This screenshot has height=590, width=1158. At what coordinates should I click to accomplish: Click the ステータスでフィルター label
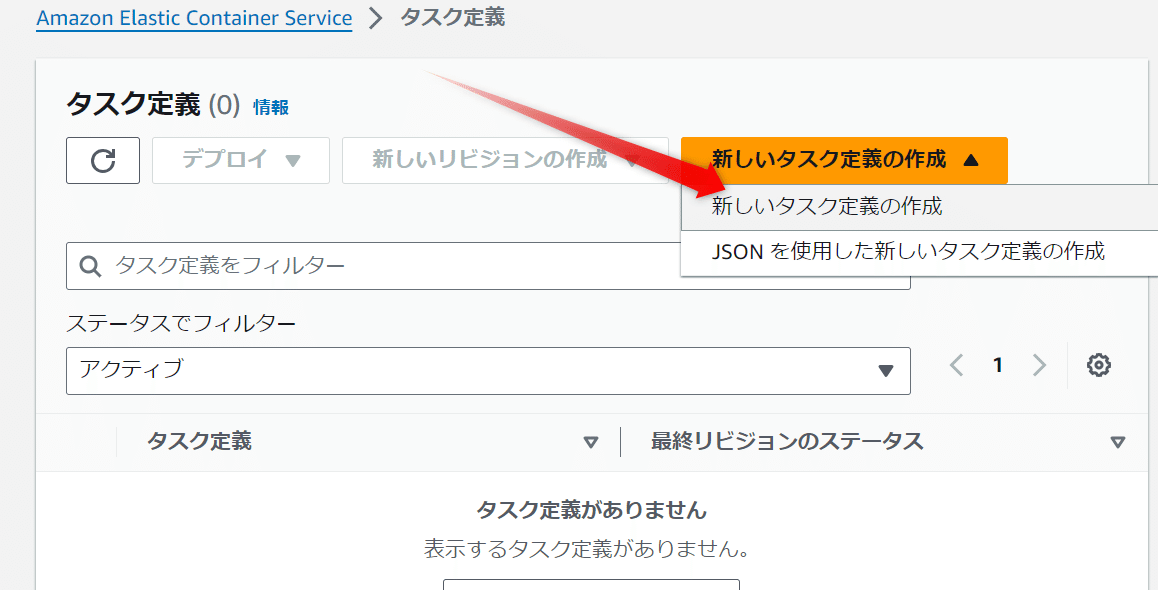click(x=181, y=323)
